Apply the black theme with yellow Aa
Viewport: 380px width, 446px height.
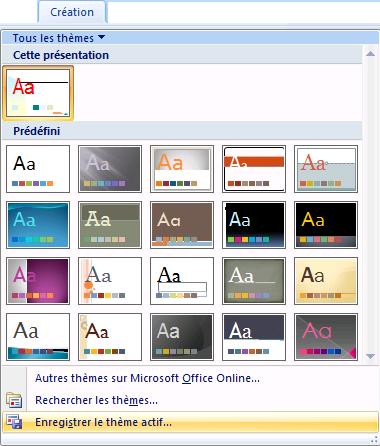[326, 225]
